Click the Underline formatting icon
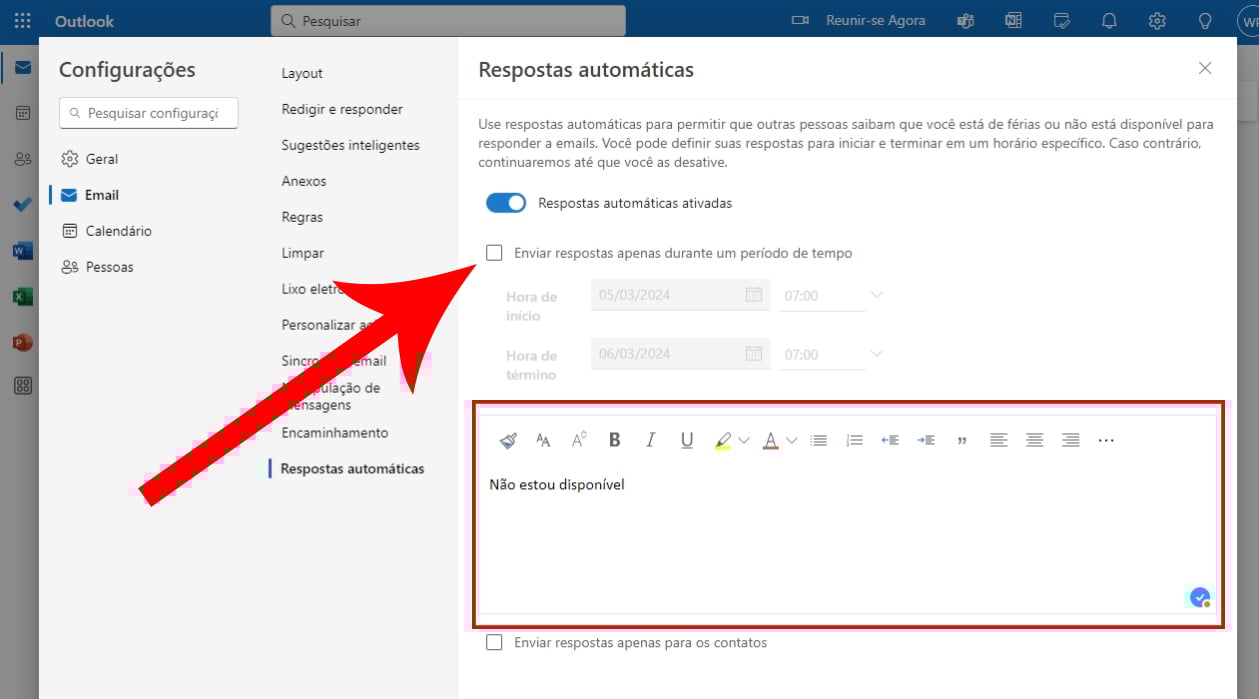 click(x=687, y=440)
